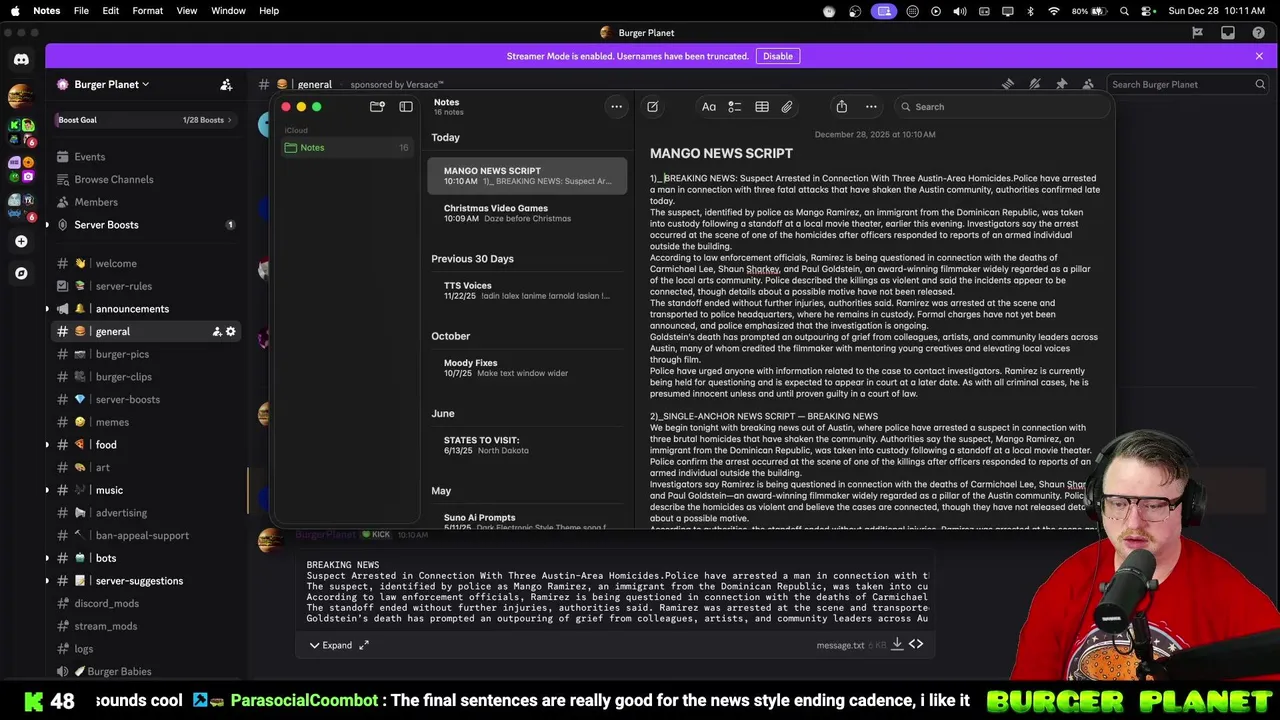Invite people via server header icon
This screenshot has width=1280, height=720.
coord(226,85)
